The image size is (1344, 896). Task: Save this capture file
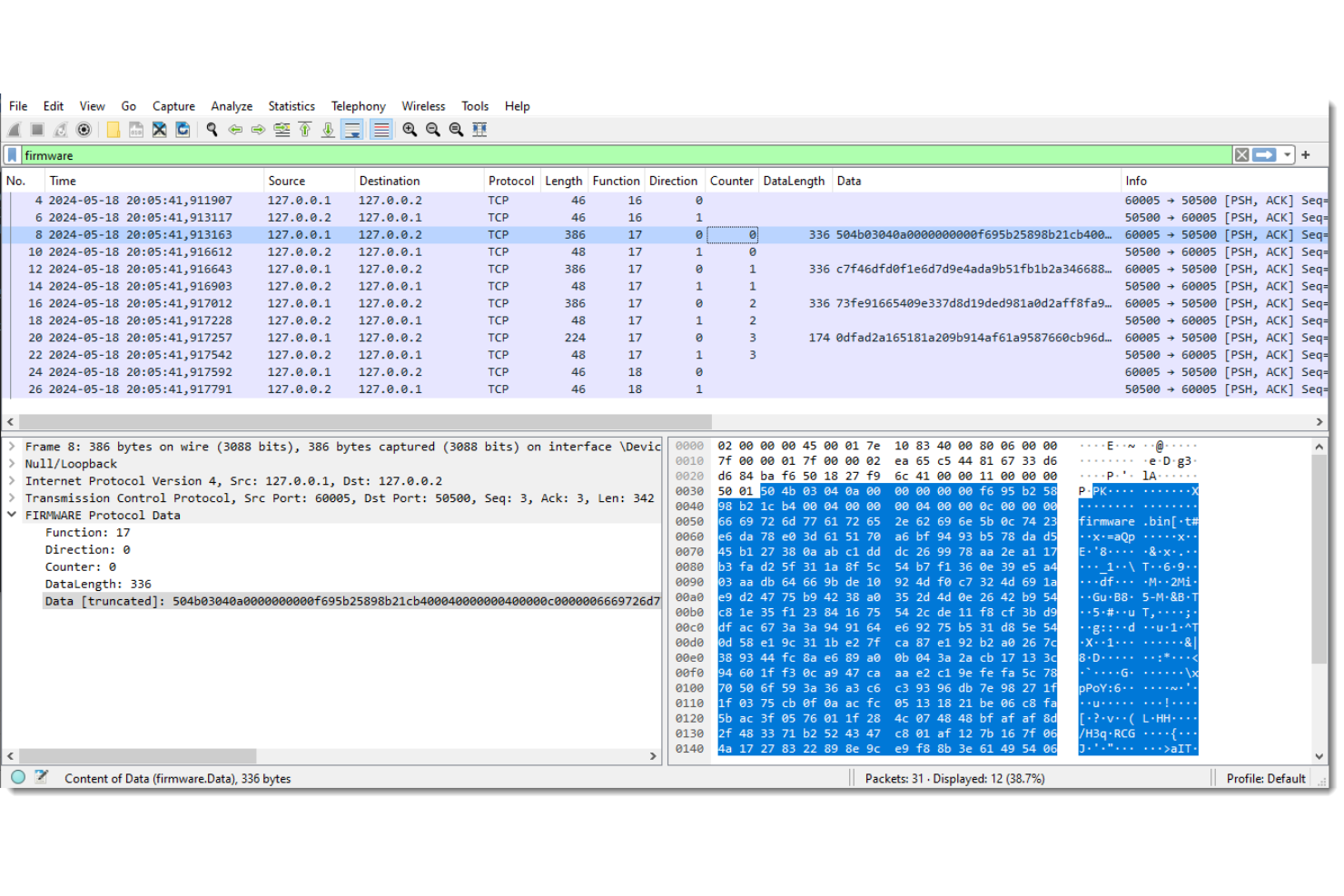point(136,130)
